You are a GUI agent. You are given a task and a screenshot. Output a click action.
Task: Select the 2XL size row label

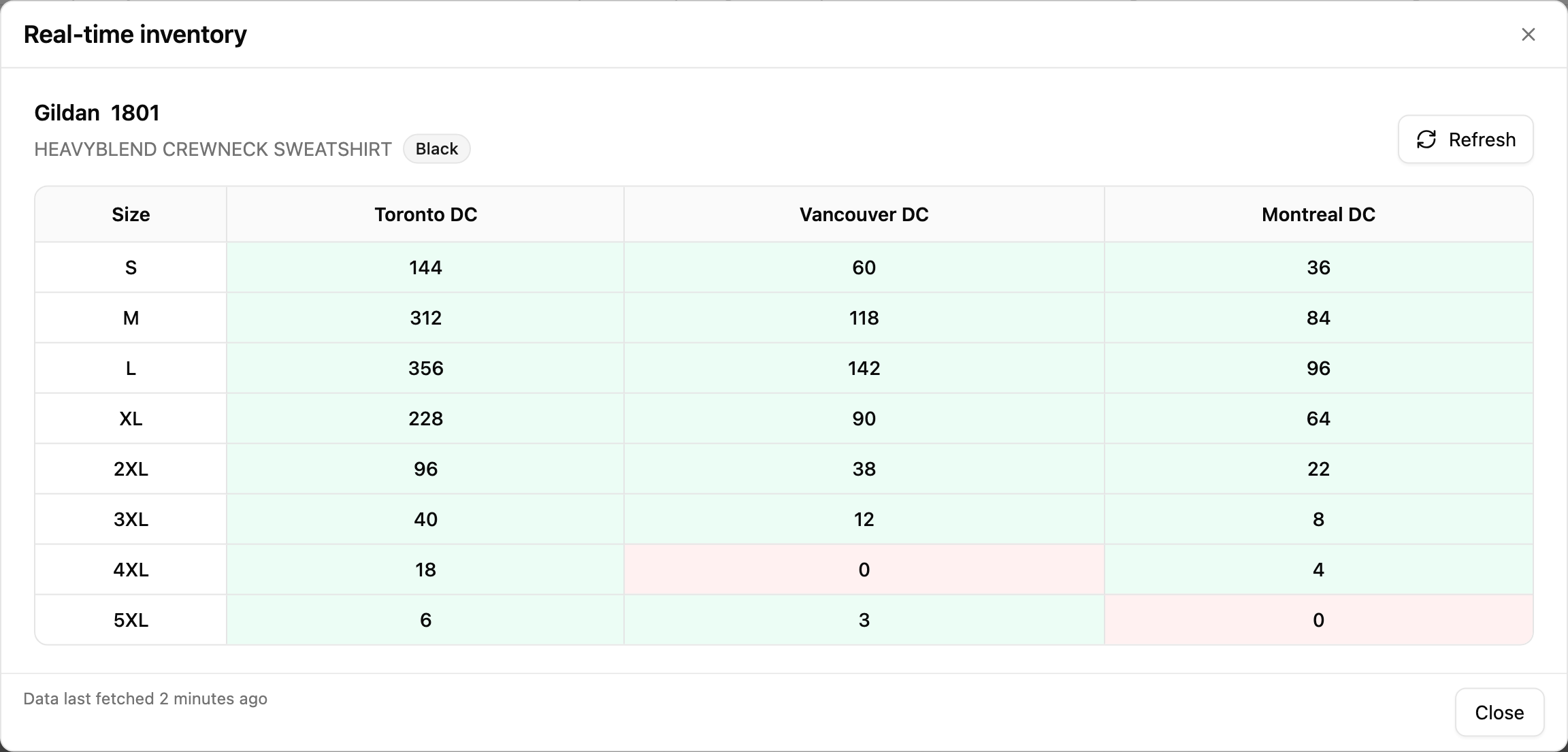point(131,469)
